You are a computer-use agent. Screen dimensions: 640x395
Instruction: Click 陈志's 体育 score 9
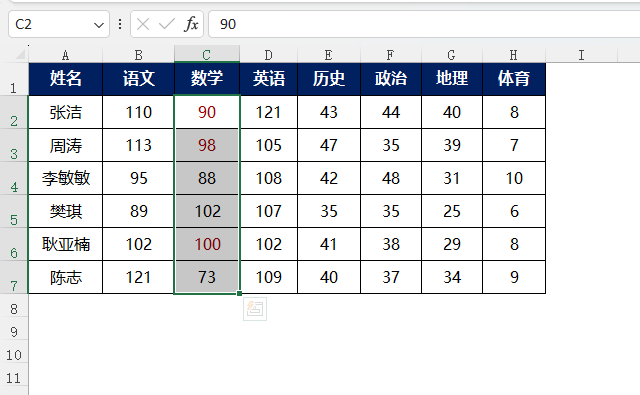514,277
